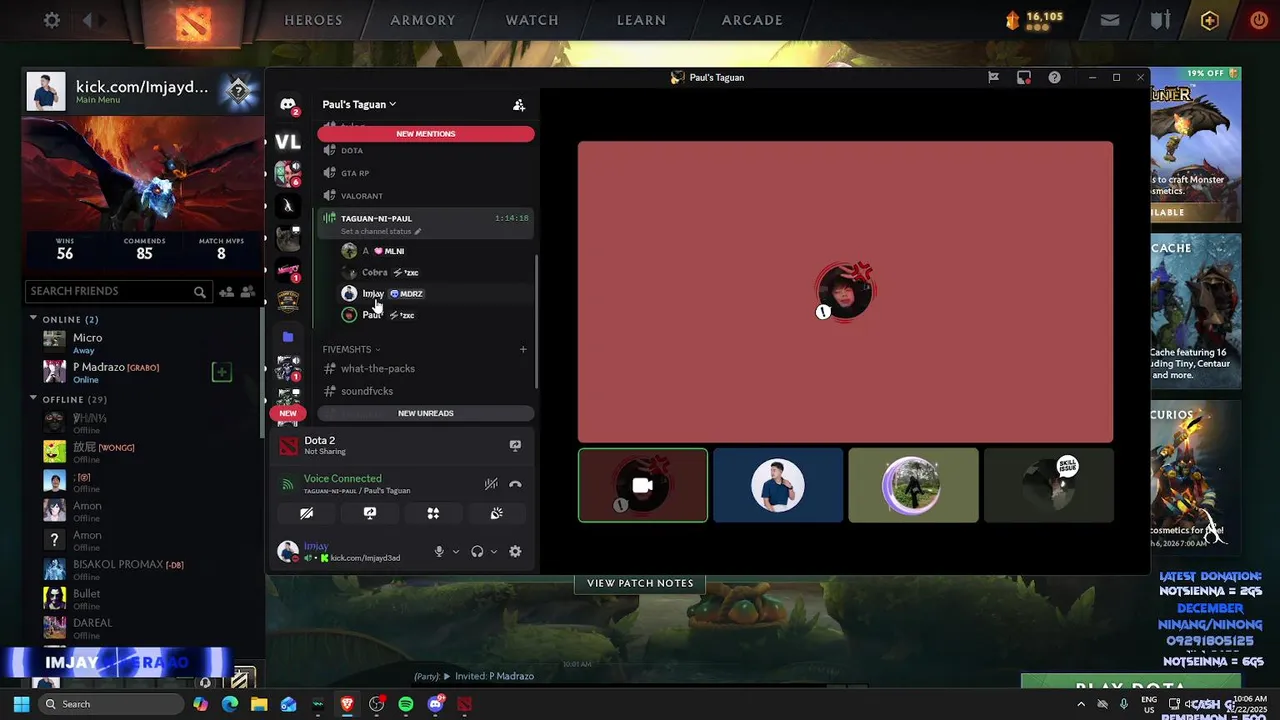Jump to New Unreads in Discord

pyautogui.click(x=426, y=413)
